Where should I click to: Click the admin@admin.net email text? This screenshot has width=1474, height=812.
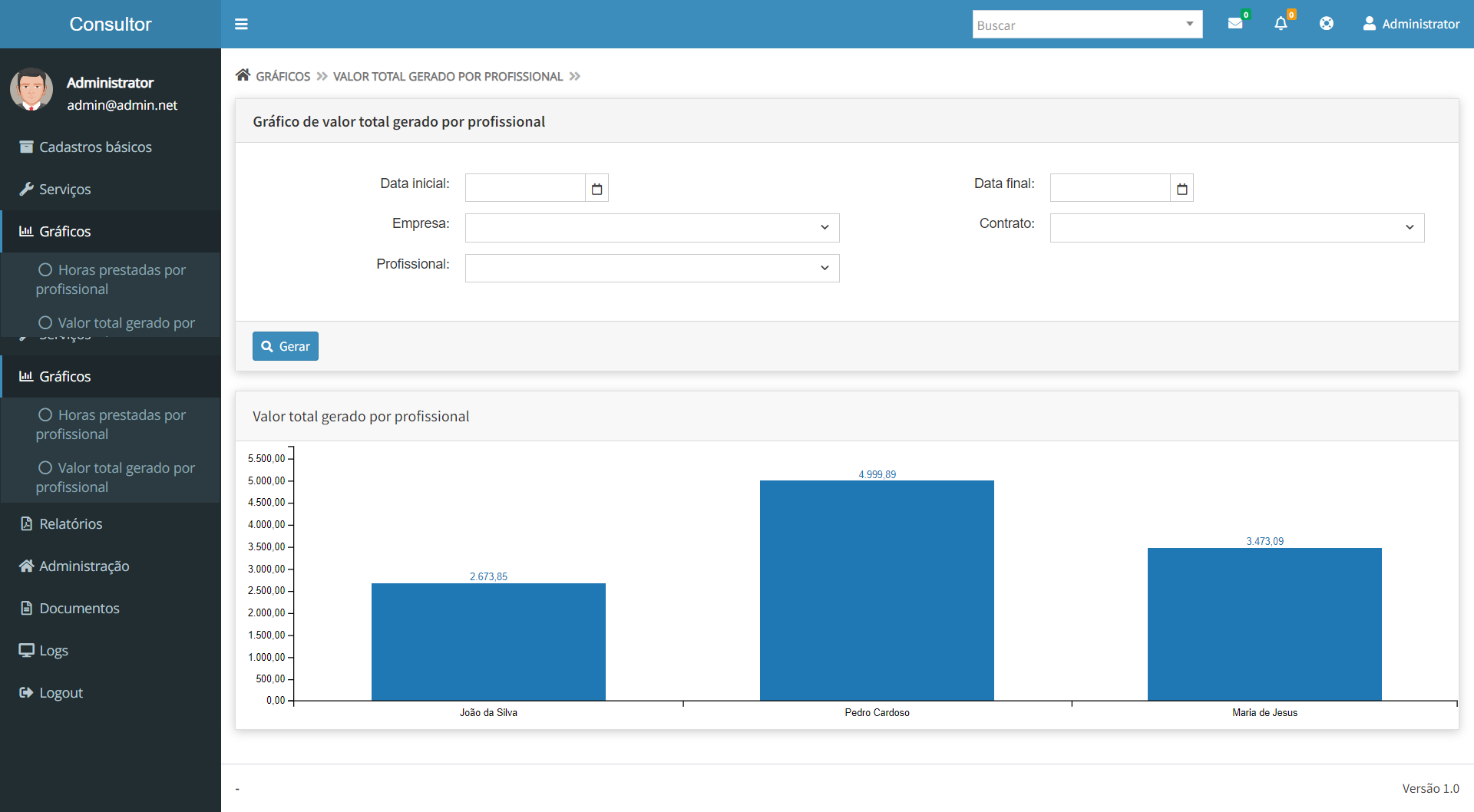[122, 105]
